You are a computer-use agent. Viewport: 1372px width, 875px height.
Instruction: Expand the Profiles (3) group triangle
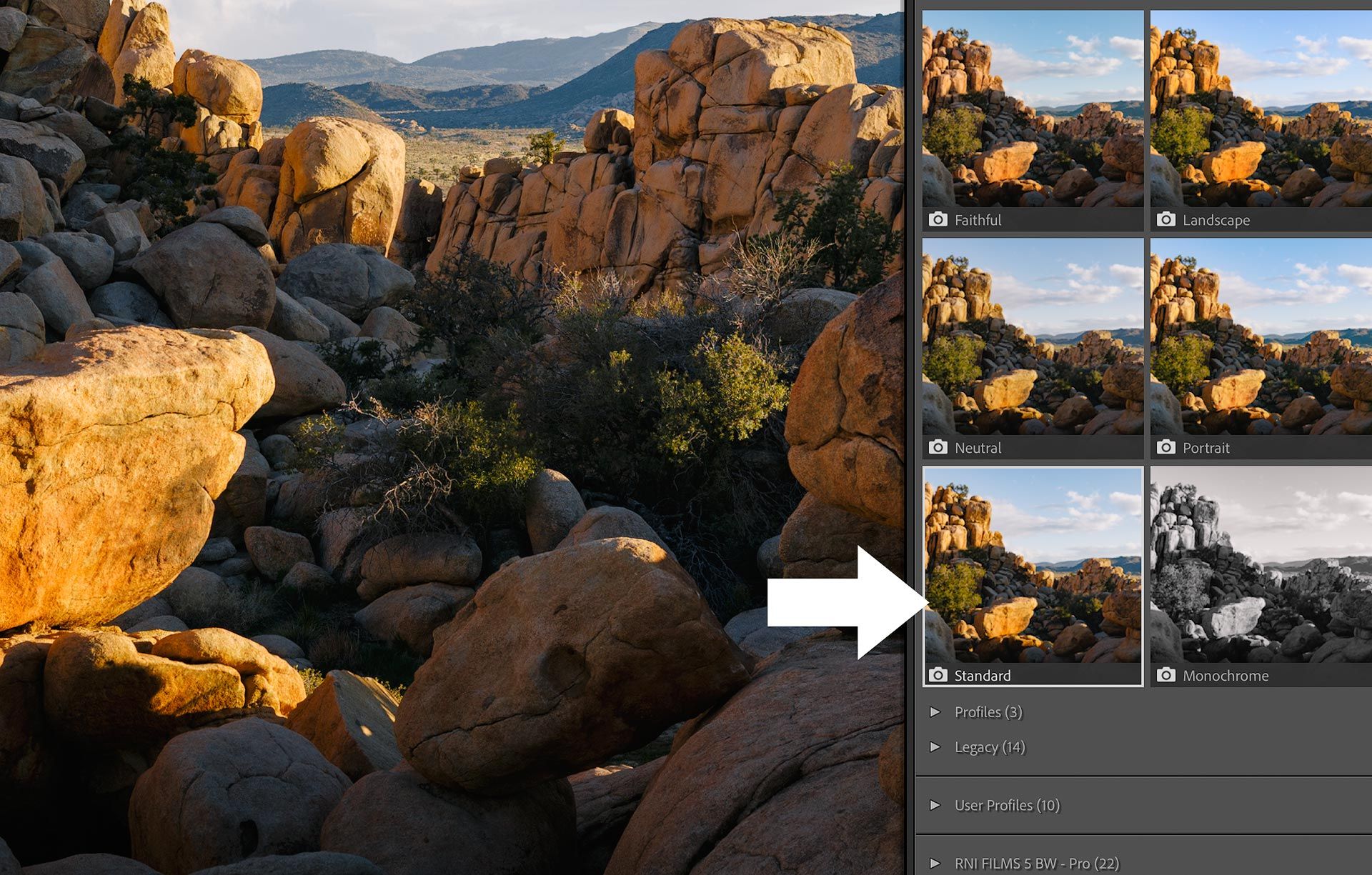click(x=935, y=711)
